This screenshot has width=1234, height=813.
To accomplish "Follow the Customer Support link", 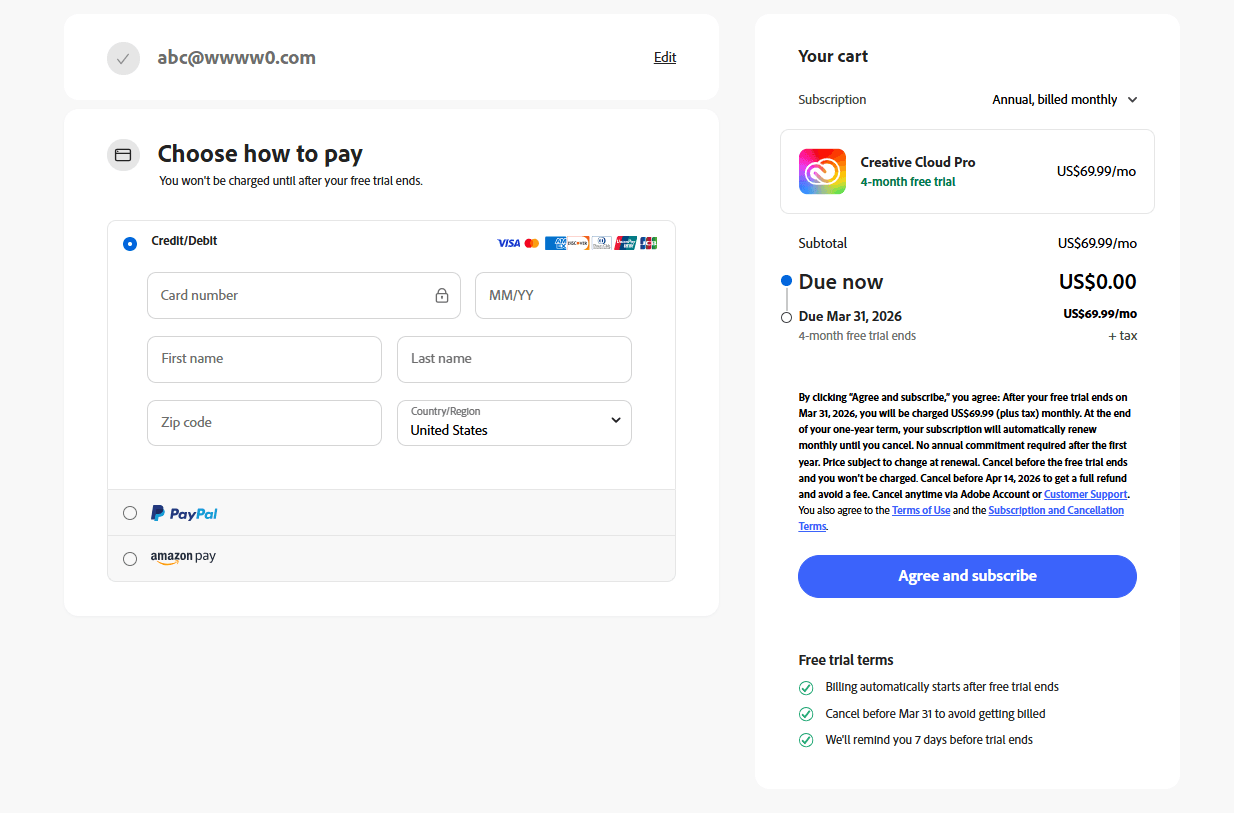I will (1085, 494).
